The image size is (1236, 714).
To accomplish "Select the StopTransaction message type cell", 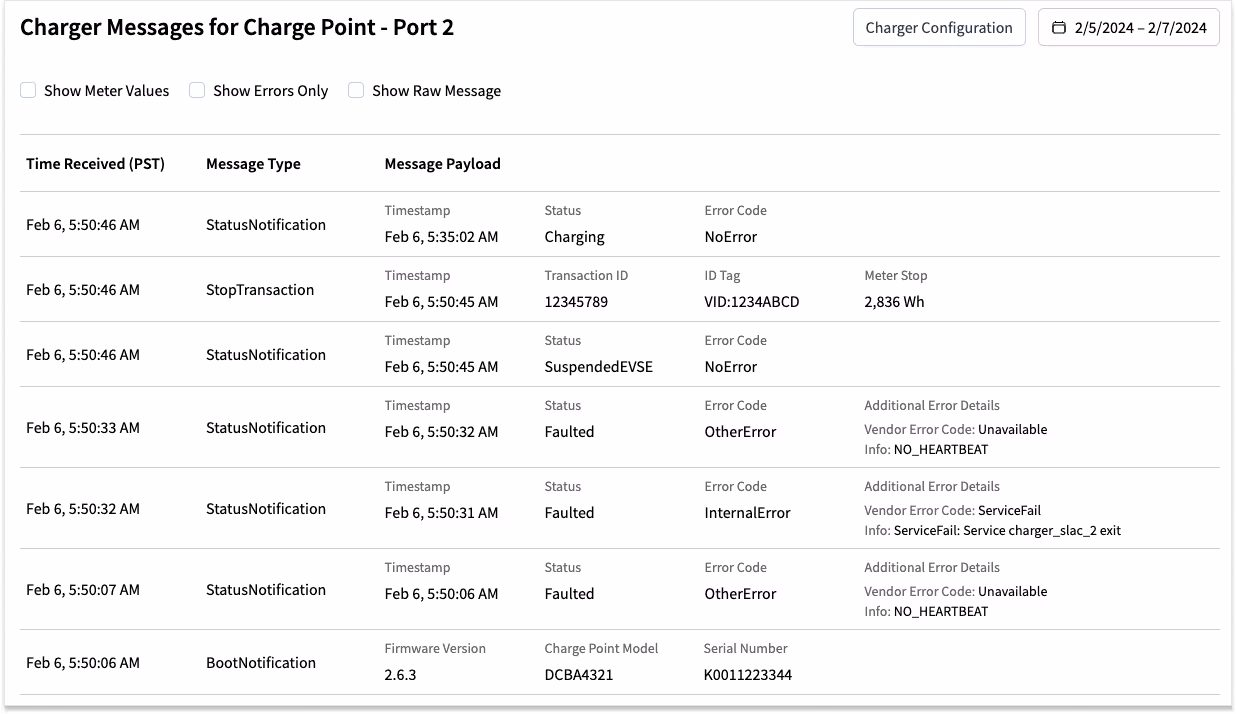I will pos(260,290).
